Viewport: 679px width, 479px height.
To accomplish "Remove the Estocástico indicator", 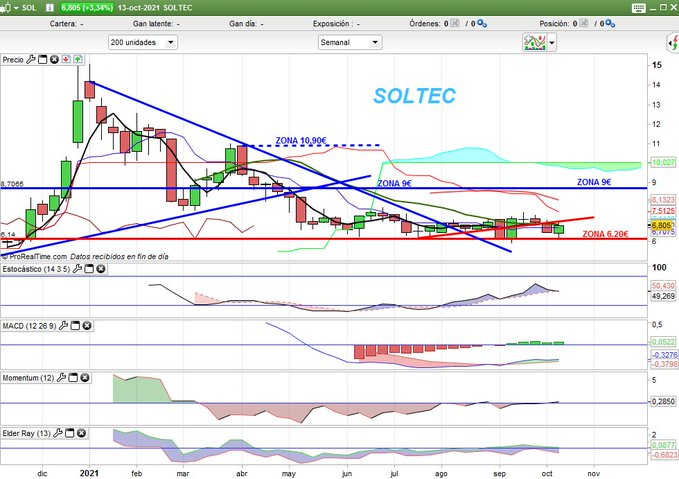I will tap(100, 269).
